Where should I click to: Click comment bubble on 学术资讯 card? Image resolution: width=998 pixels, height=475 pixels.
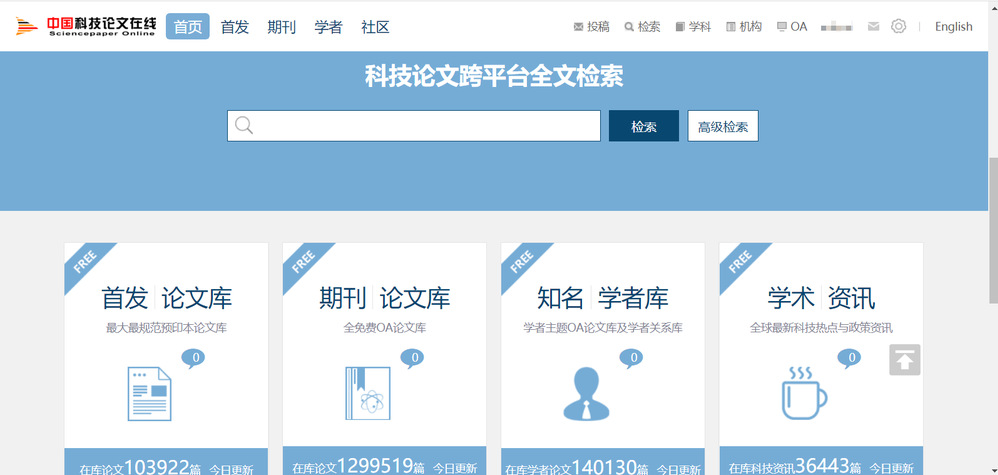(848, 358)
